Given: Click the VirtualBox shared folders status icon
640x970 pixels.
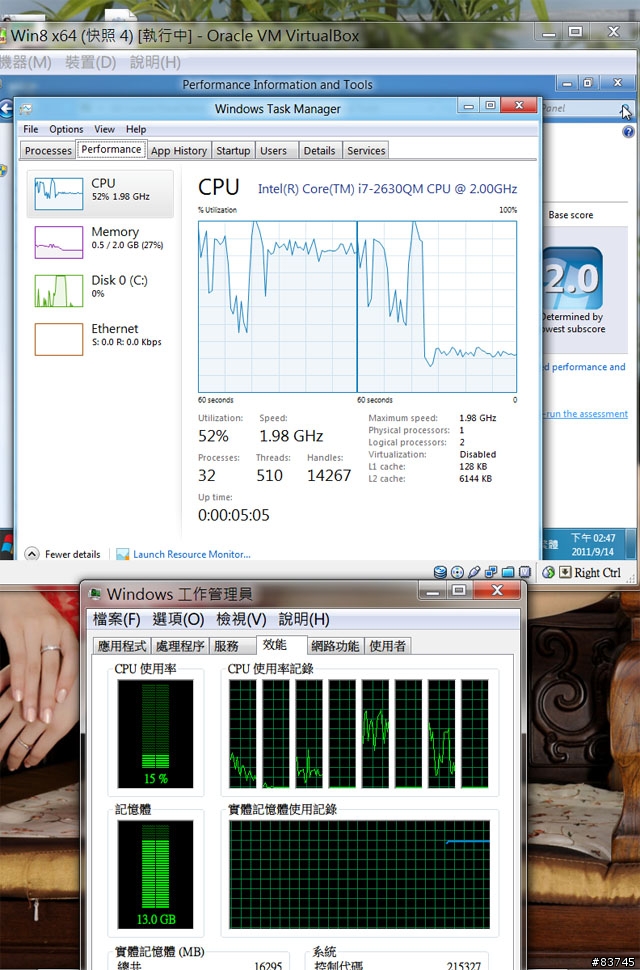Looking at the screenshot, I should pos(508,572).
